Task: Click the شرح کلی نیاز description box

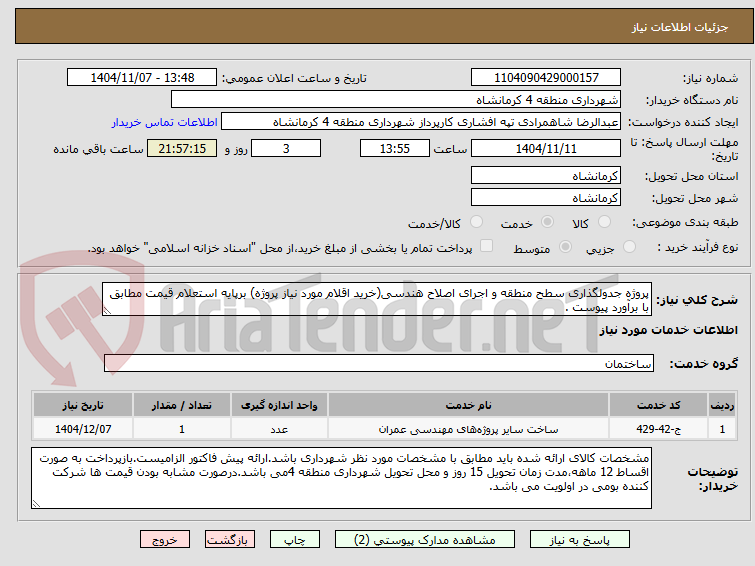Action: click(377, 300)
